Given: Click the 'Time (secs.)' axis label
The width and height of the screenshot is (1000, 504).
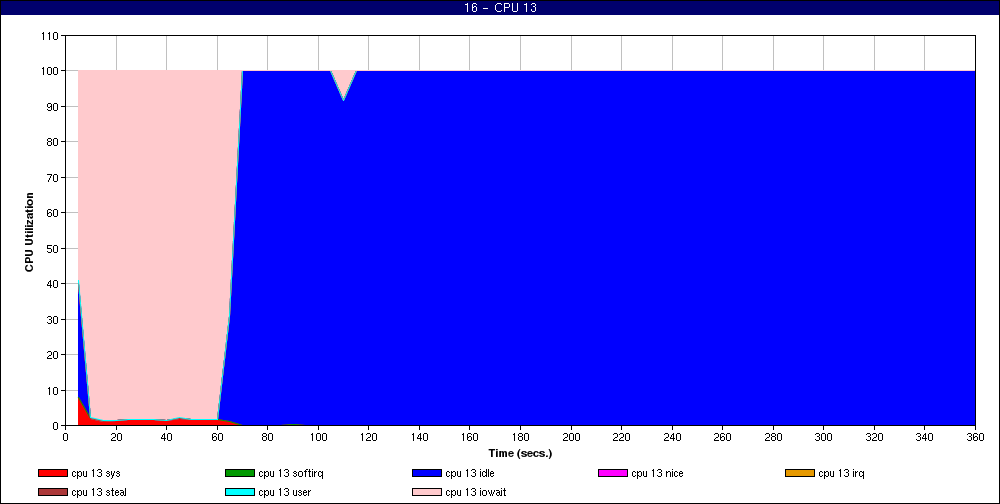Looking at the screenshot, I should [520, 454].
